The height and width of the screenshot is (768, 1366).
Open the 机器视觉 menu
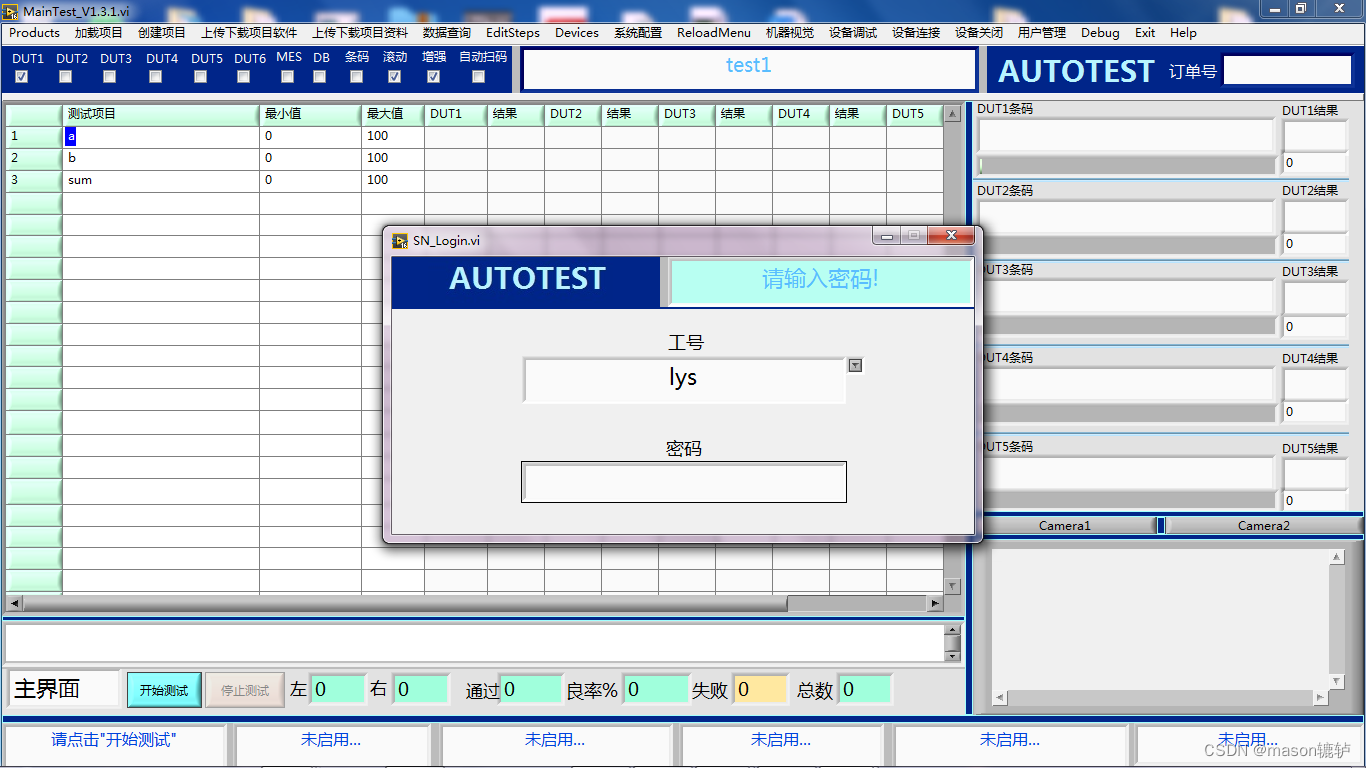(x=790, y=33)
